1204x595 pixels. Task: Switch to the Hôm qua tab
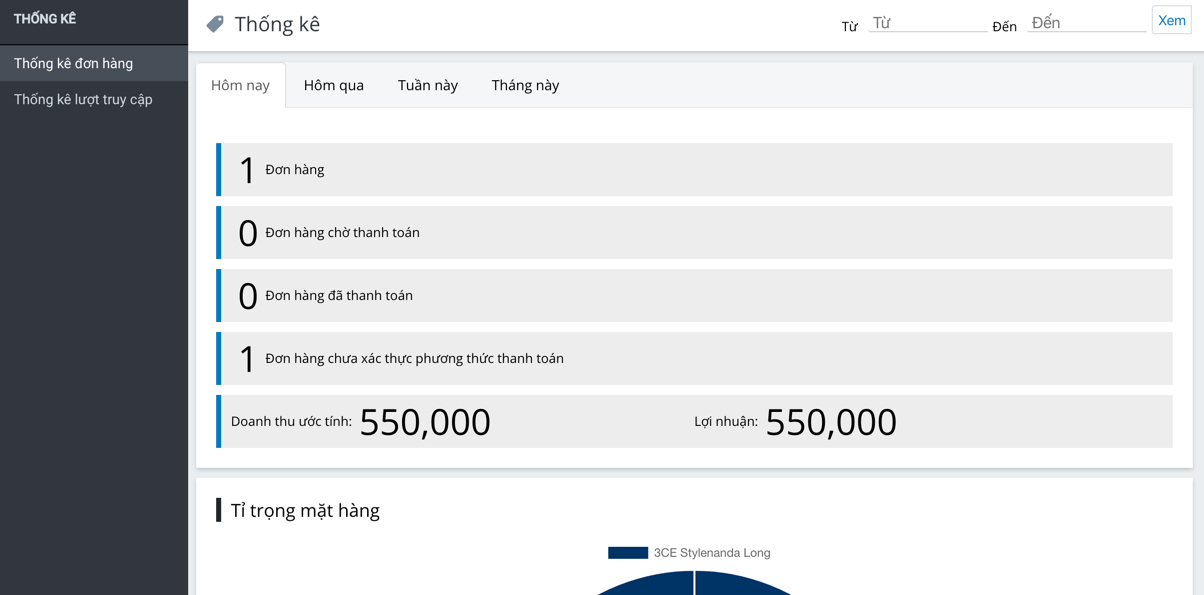[334, 85]
